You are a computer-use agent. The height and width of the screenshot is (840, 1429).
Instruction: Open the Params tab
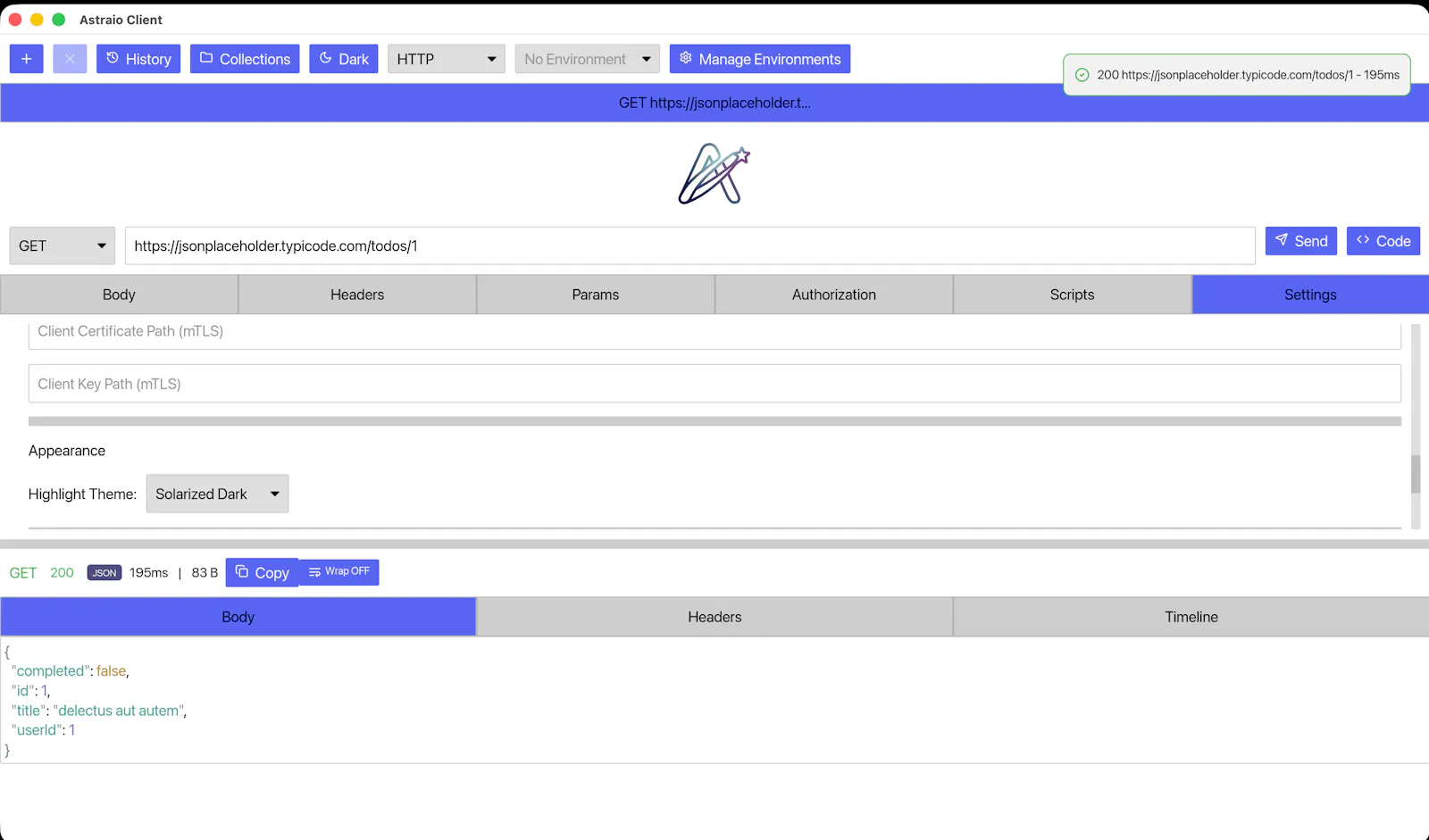[x=596, y=295]
